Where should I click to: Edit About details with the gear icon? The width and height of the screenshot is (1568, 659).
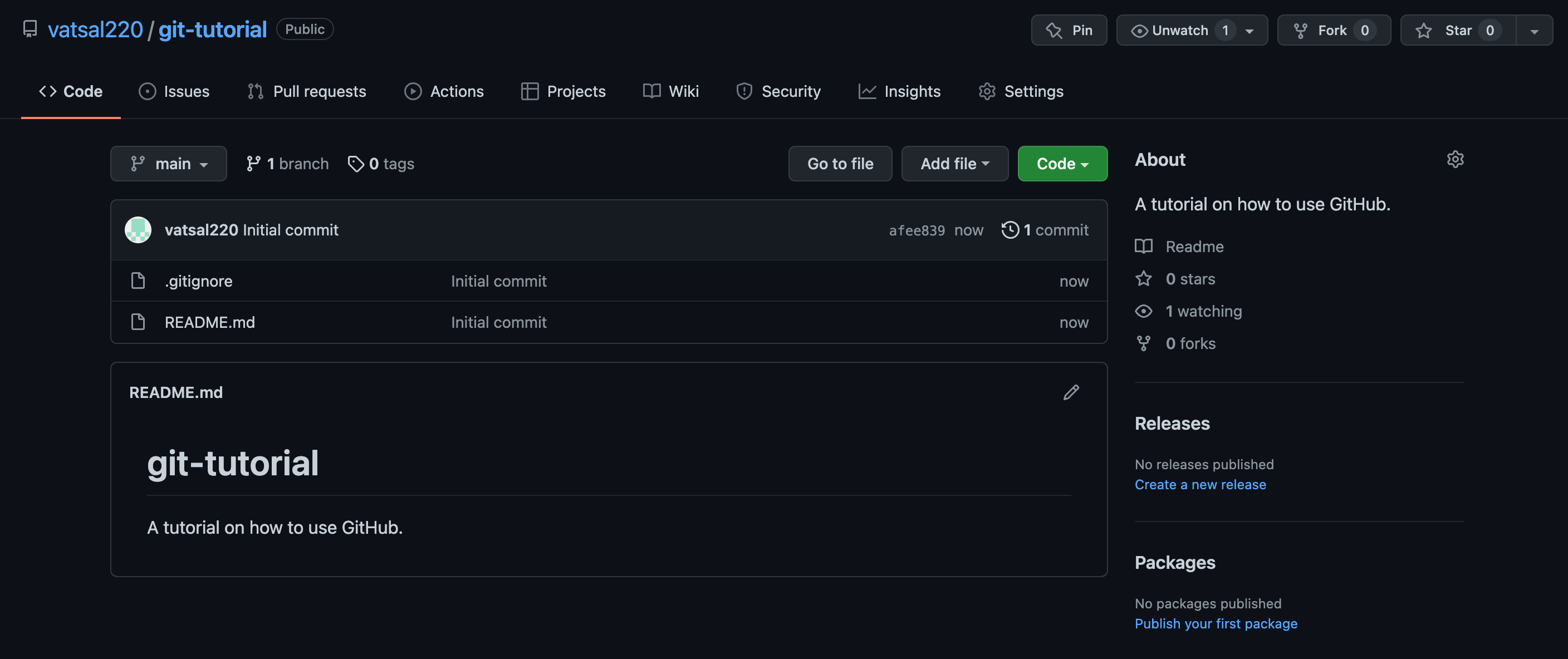(x=1455, y=159)
